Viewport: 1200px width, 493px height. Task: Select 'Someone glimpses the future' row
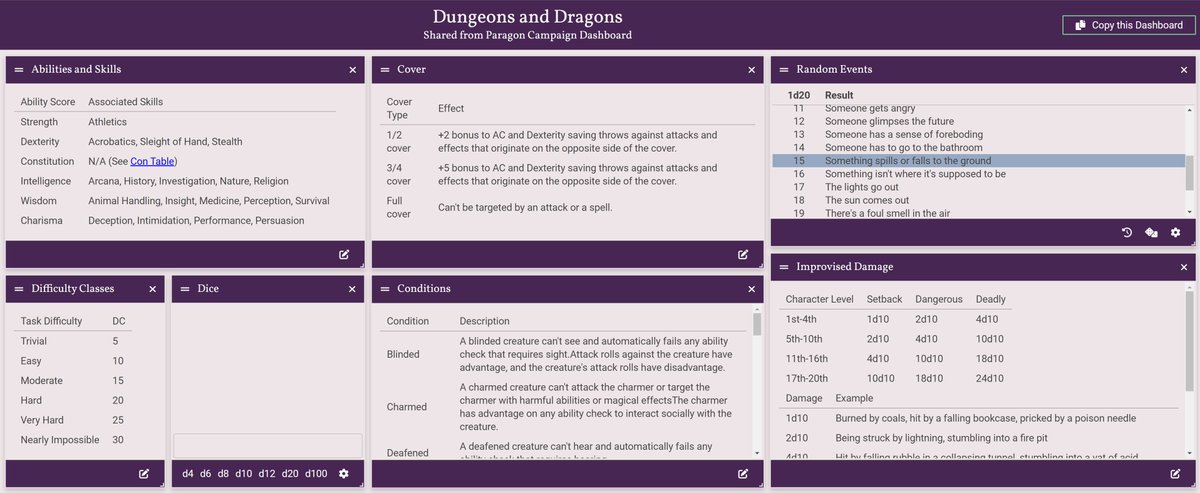(x=979, y=121)
